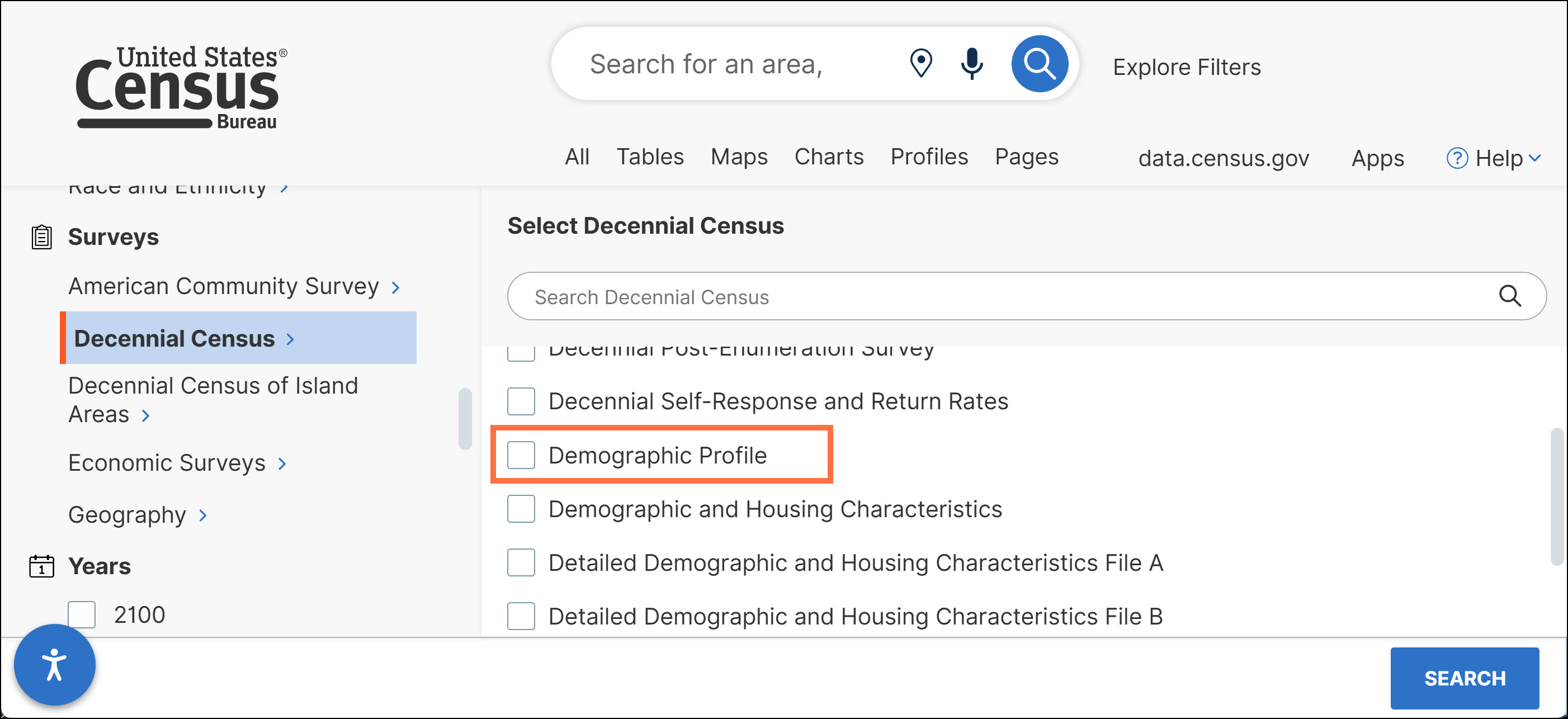Switch to the Maps tab
The image size is (1568, 719).
point(738,157)
